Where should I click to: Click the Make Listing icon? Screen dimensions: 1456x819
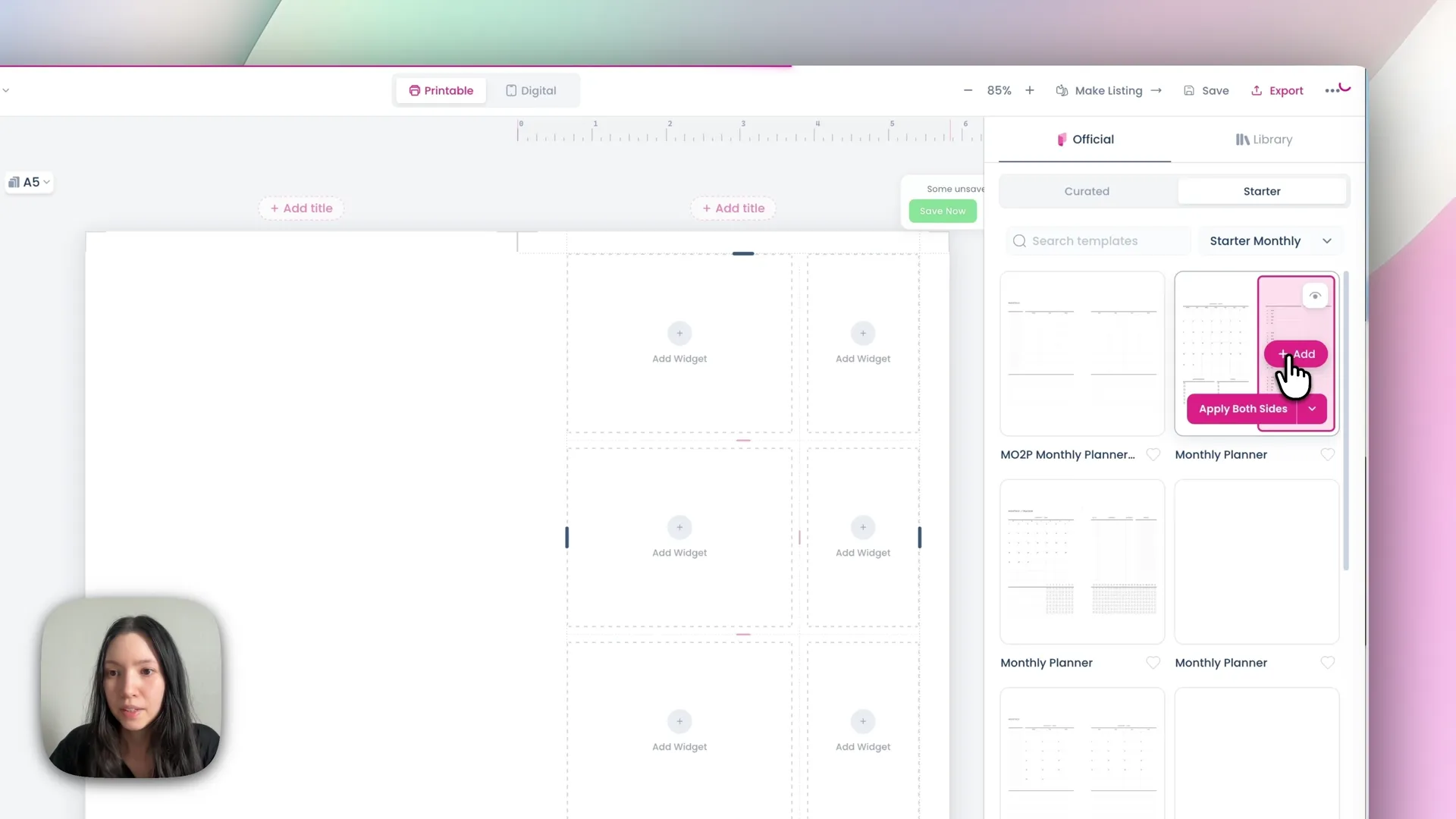point(1062,90)
